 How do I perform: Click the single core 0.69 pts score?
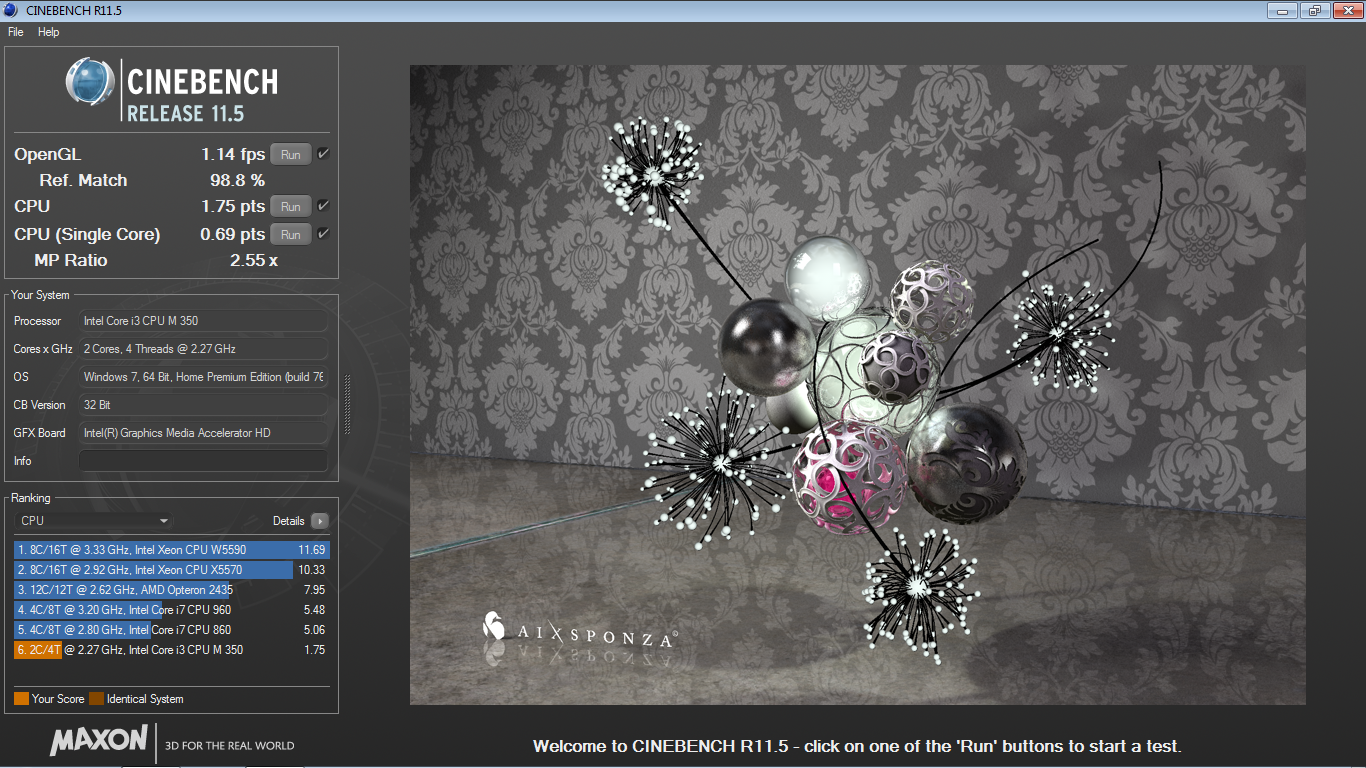233,235
